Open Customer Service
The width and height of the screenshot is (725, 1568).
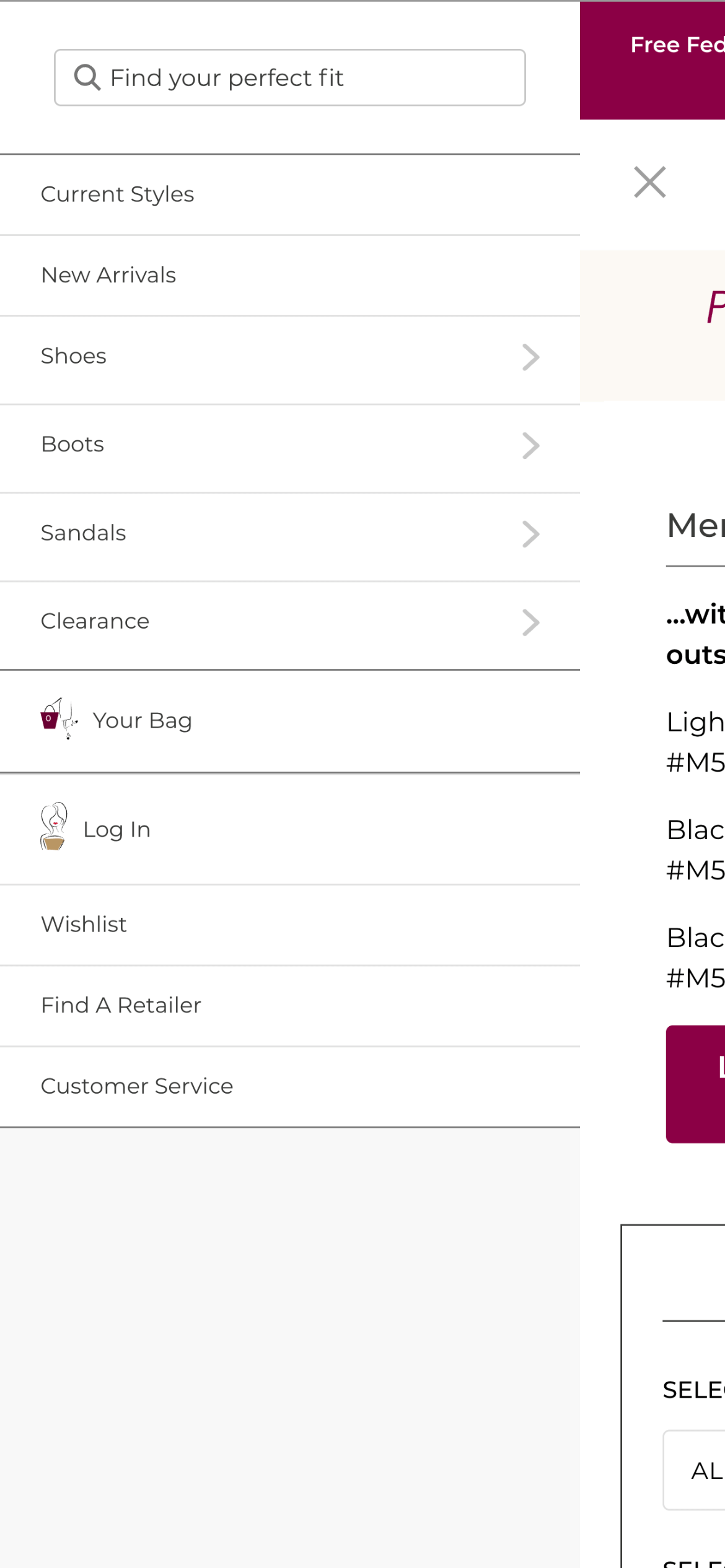point(137,1086)
